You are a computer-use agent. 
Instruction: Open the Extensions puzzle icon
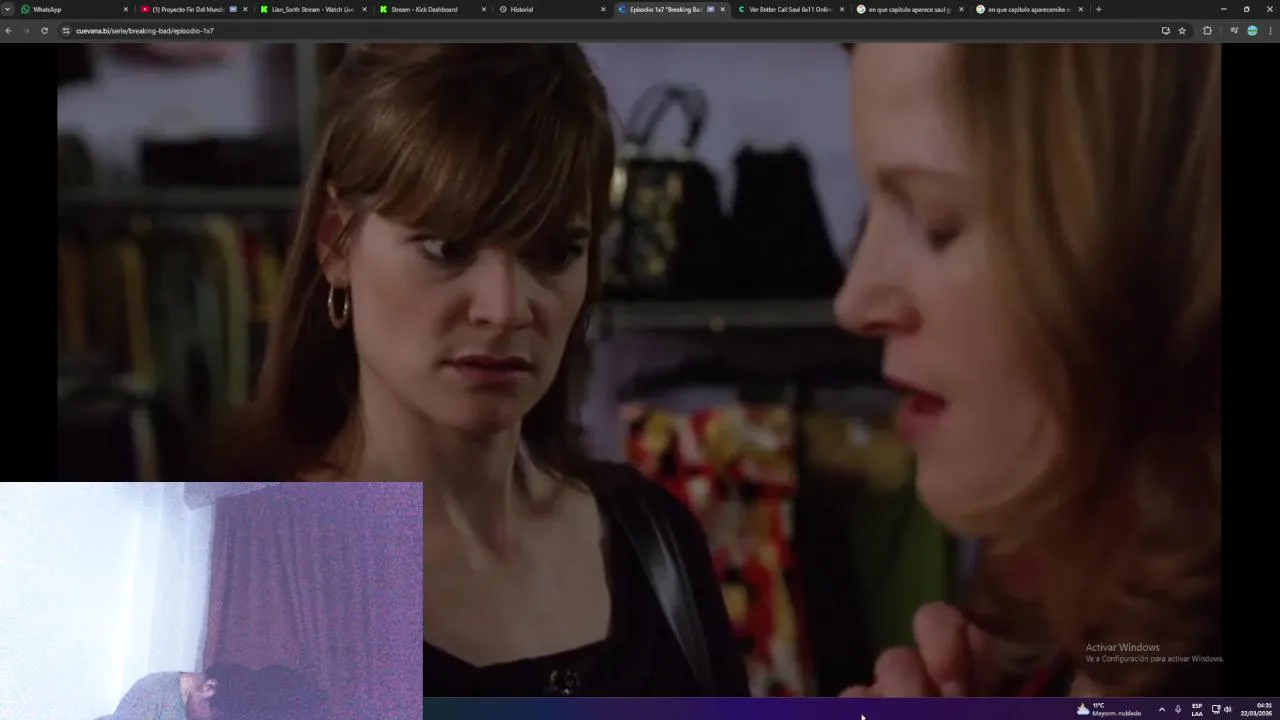[x=1207, y=31]
